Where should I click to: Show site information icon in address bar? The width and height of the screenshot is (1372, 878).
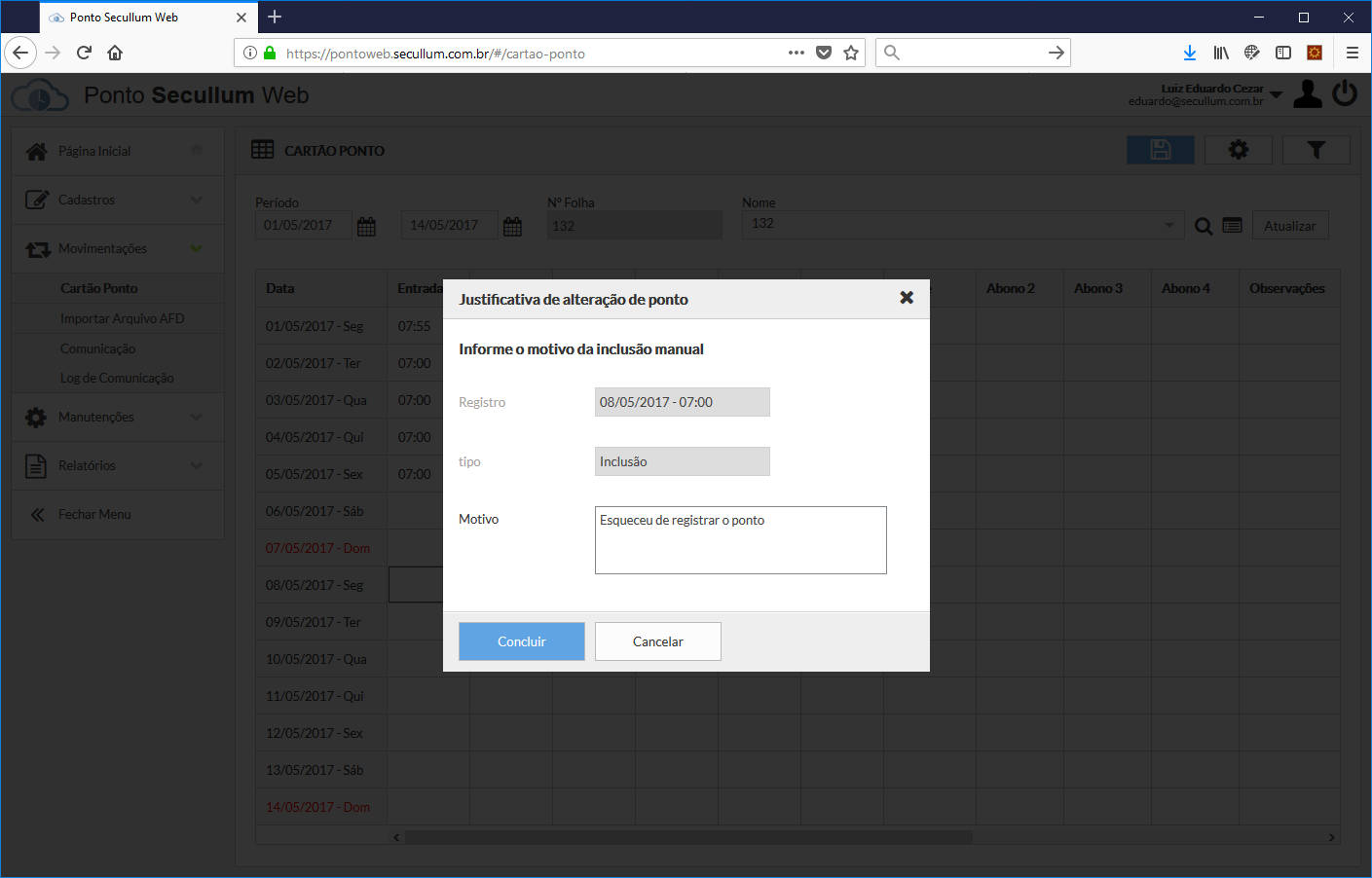(x=250, y=53)
